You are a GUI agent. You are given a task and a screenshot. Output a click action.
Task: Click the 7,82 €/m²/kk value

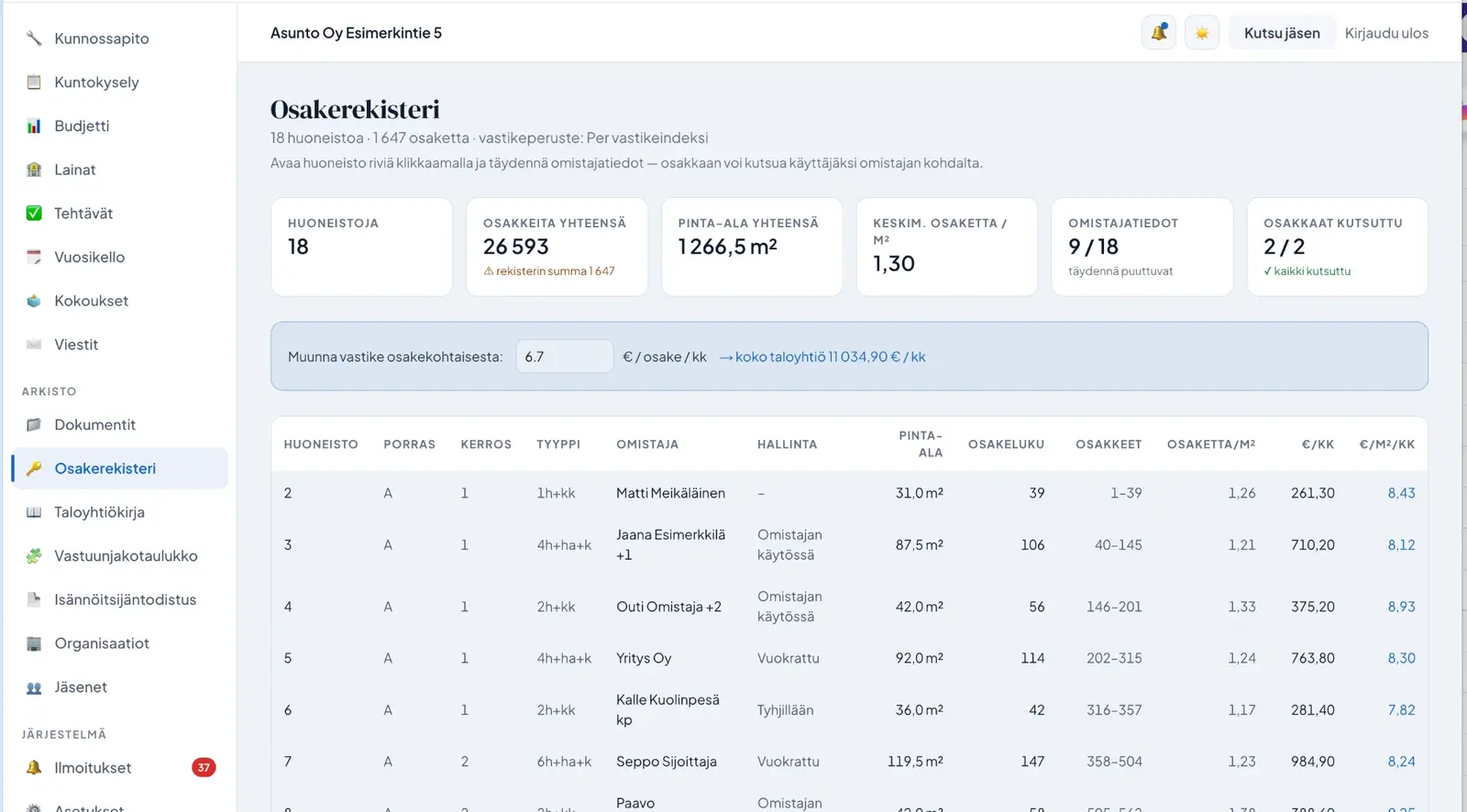[1401, 710]
